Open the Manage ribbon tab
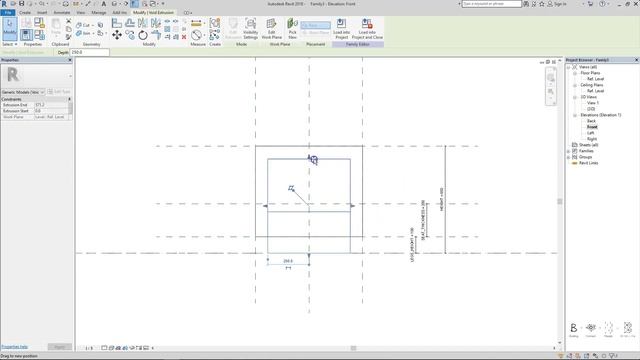The width and height of the screenshot is (640, 360). [99, 13]
